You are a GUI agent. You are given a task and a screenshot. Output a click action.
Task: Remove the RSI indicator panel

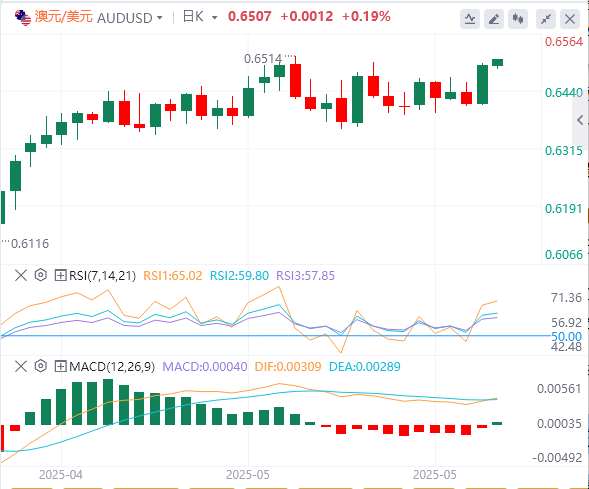click(x=21, y=275)
